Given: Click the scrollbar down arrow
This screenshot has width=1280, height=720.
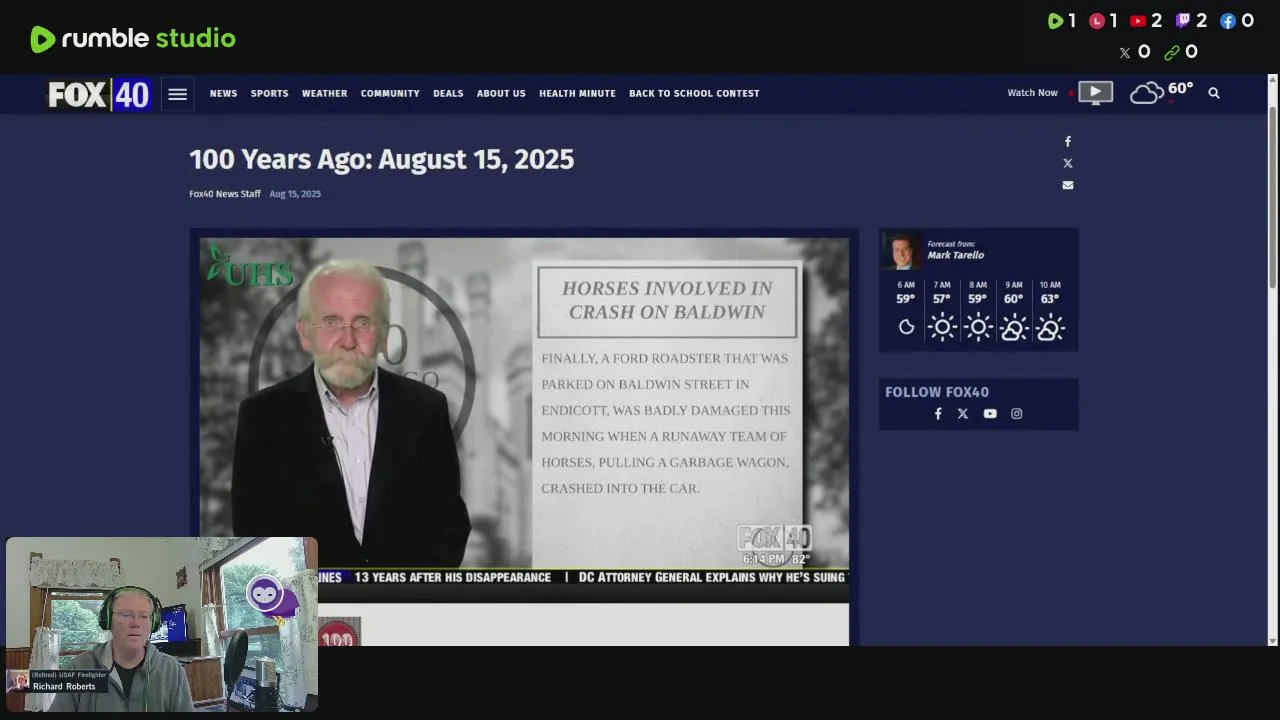Looking at the screenshot, I should point(1273,640).
